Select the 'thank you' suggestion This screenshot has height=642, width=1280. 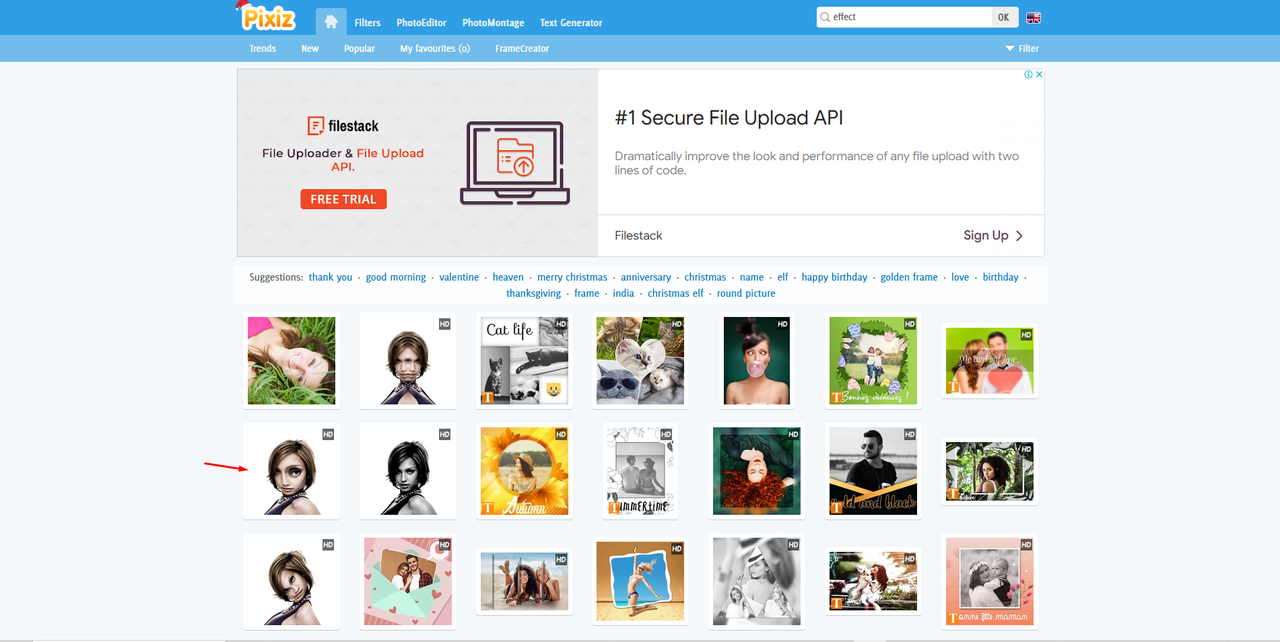(x=330, y=277)
